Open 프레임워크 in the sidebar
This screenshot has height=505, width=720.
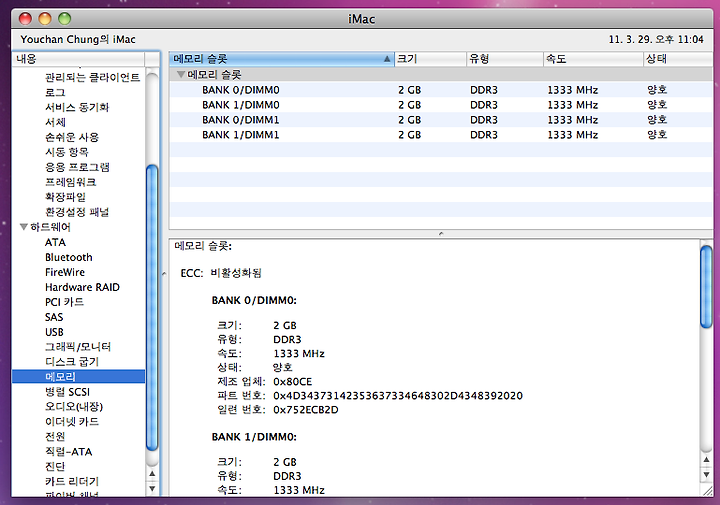[70, 182]
